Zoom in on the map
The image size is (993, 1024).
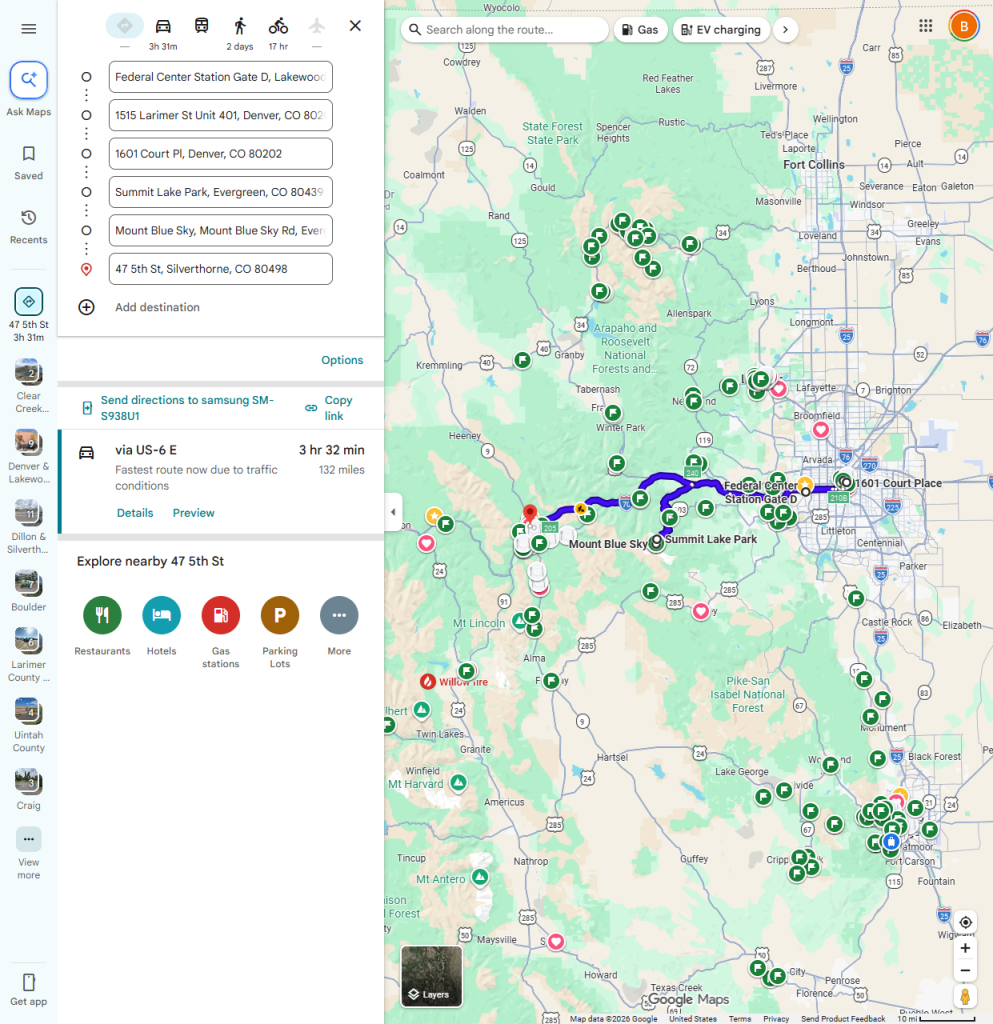(966, 948)
